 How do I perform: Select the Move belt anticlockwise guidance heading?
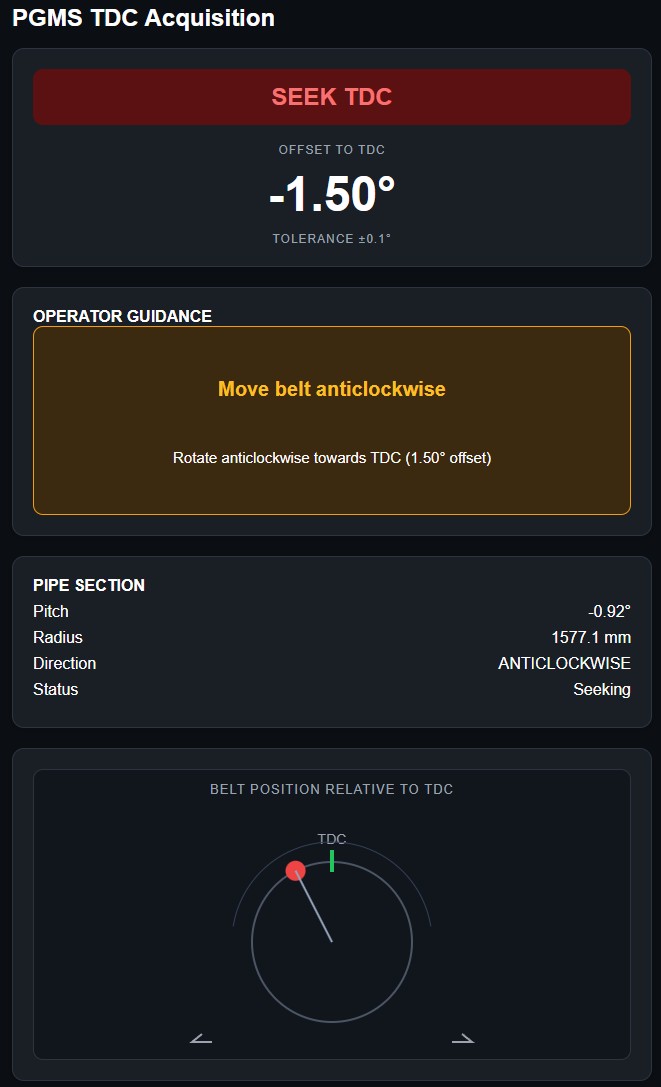click(332, 389)
